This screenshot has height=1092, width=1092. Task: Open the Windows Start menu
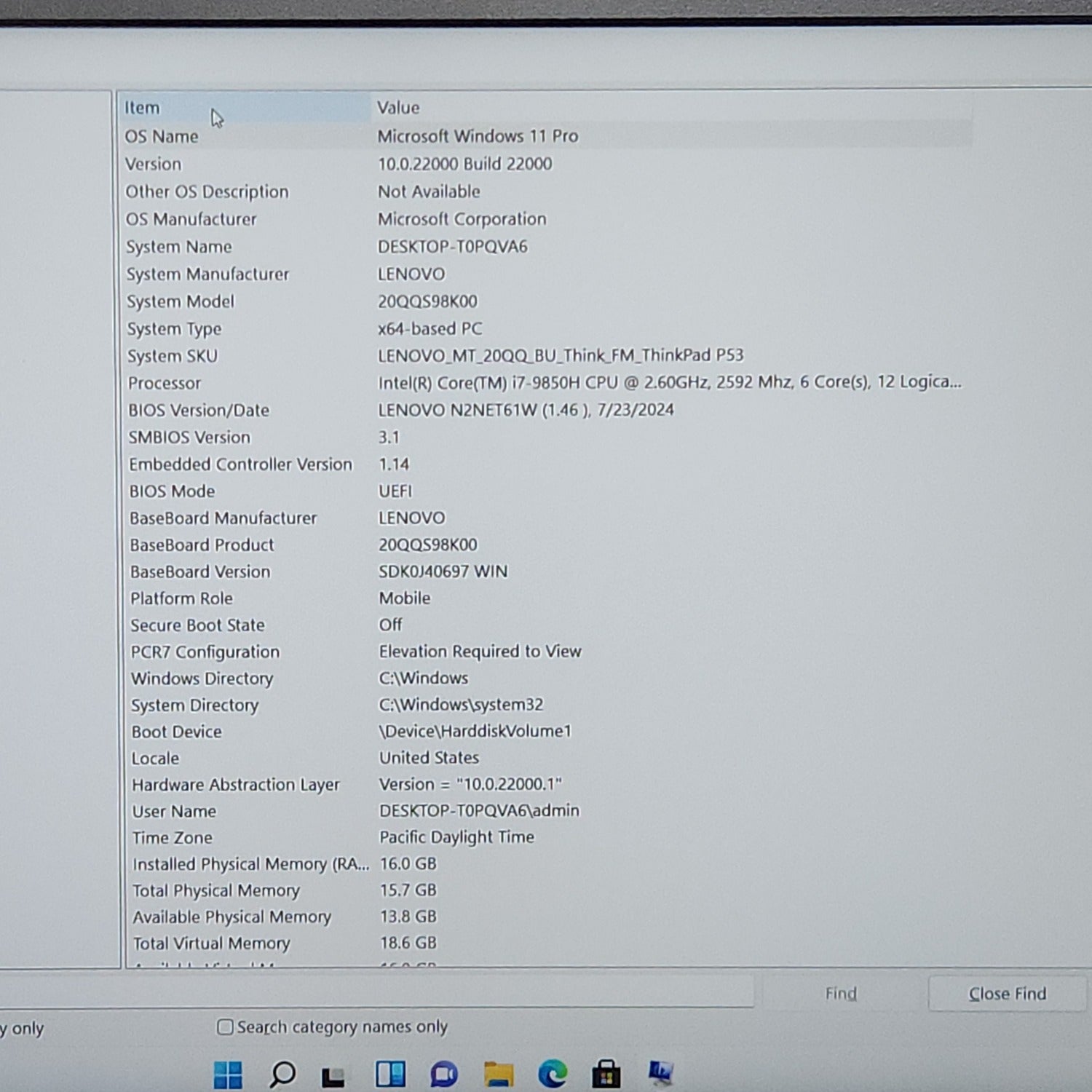pyautogui.click(x=228, y=1075)
